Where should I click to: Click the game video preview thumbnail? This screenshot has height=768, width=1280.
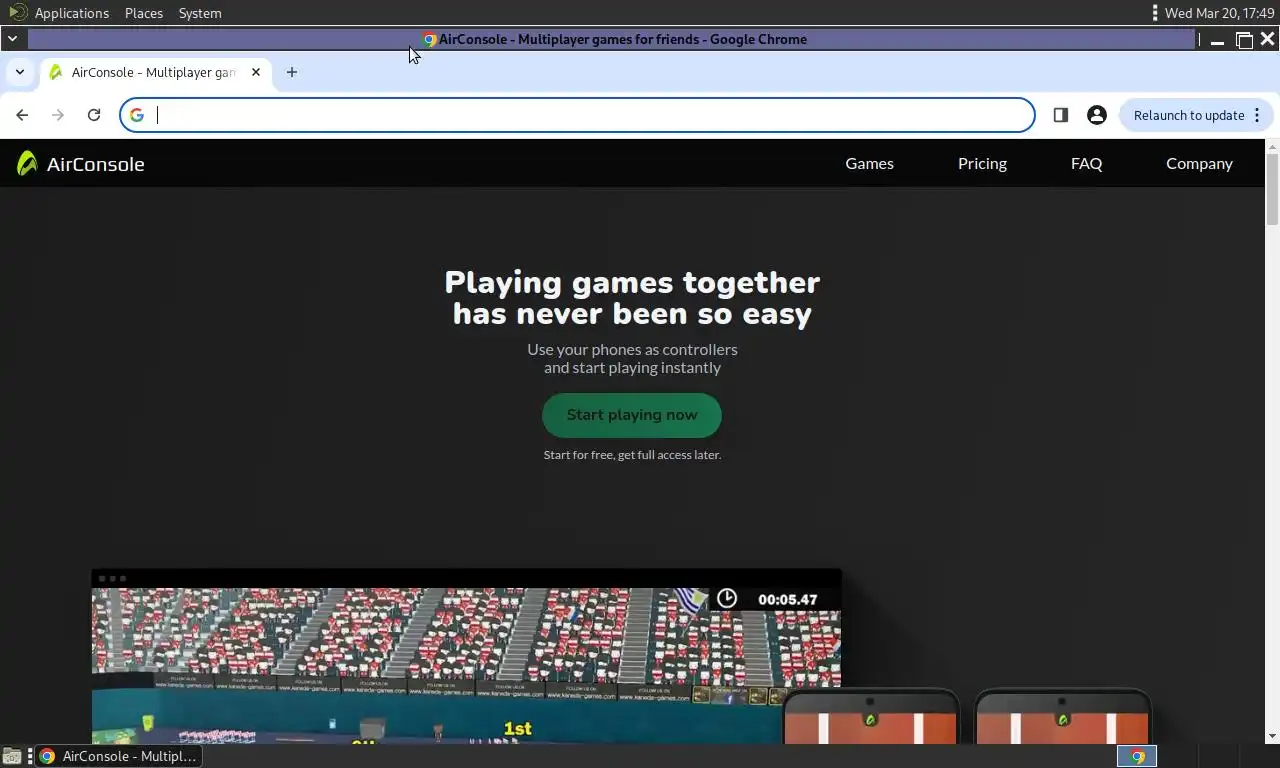466,657
